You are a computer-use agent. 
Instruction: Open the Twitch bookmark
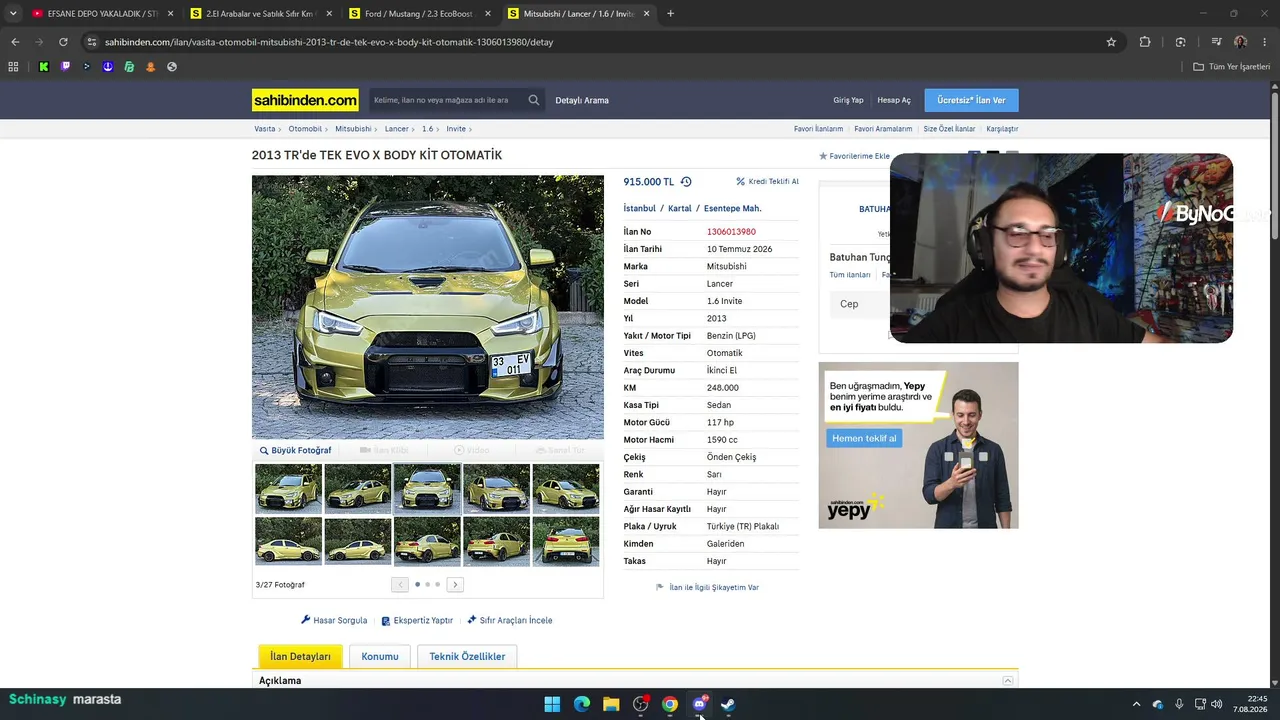coord(65,67)
